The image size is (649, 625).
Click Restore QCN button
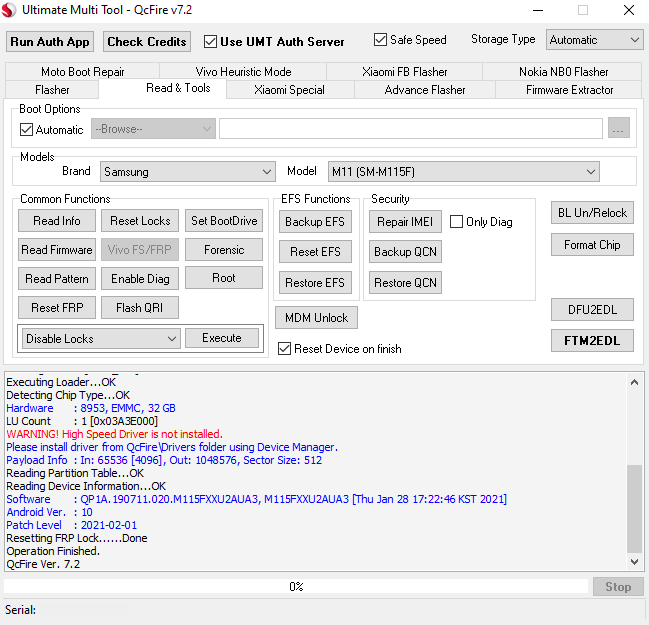click(405, 283)
